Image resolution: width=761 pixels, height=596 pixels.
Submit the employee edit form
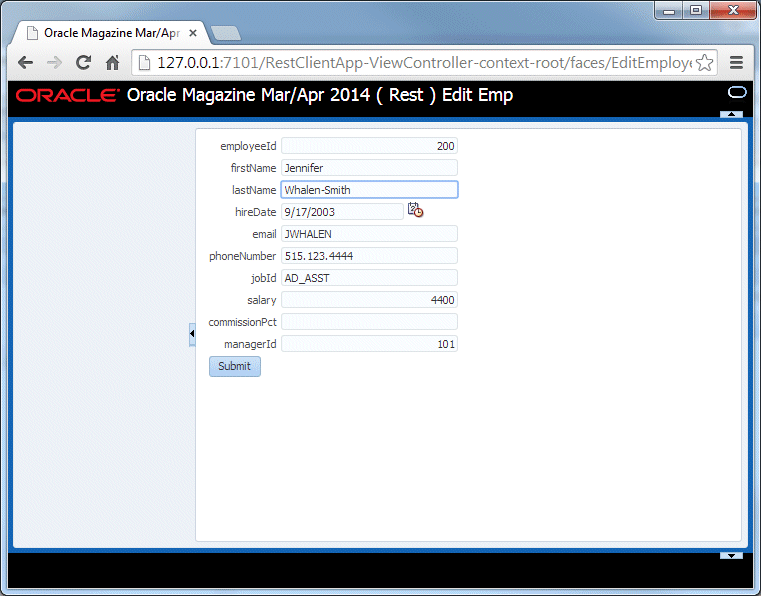[235, 366]
